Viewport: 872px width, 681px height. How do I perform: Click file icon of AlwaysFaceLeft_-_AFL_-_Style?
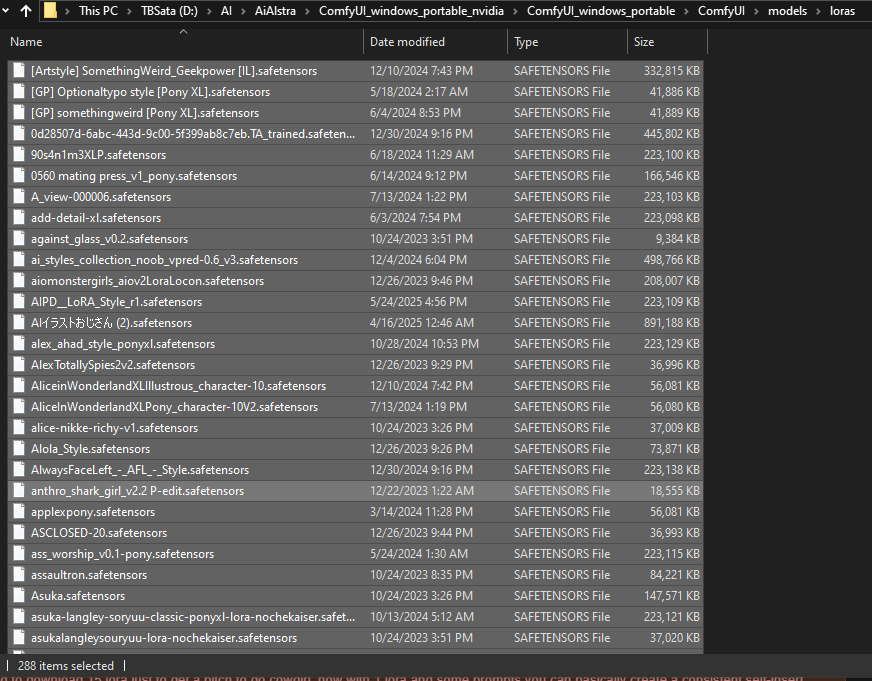(x=19, y=470)
